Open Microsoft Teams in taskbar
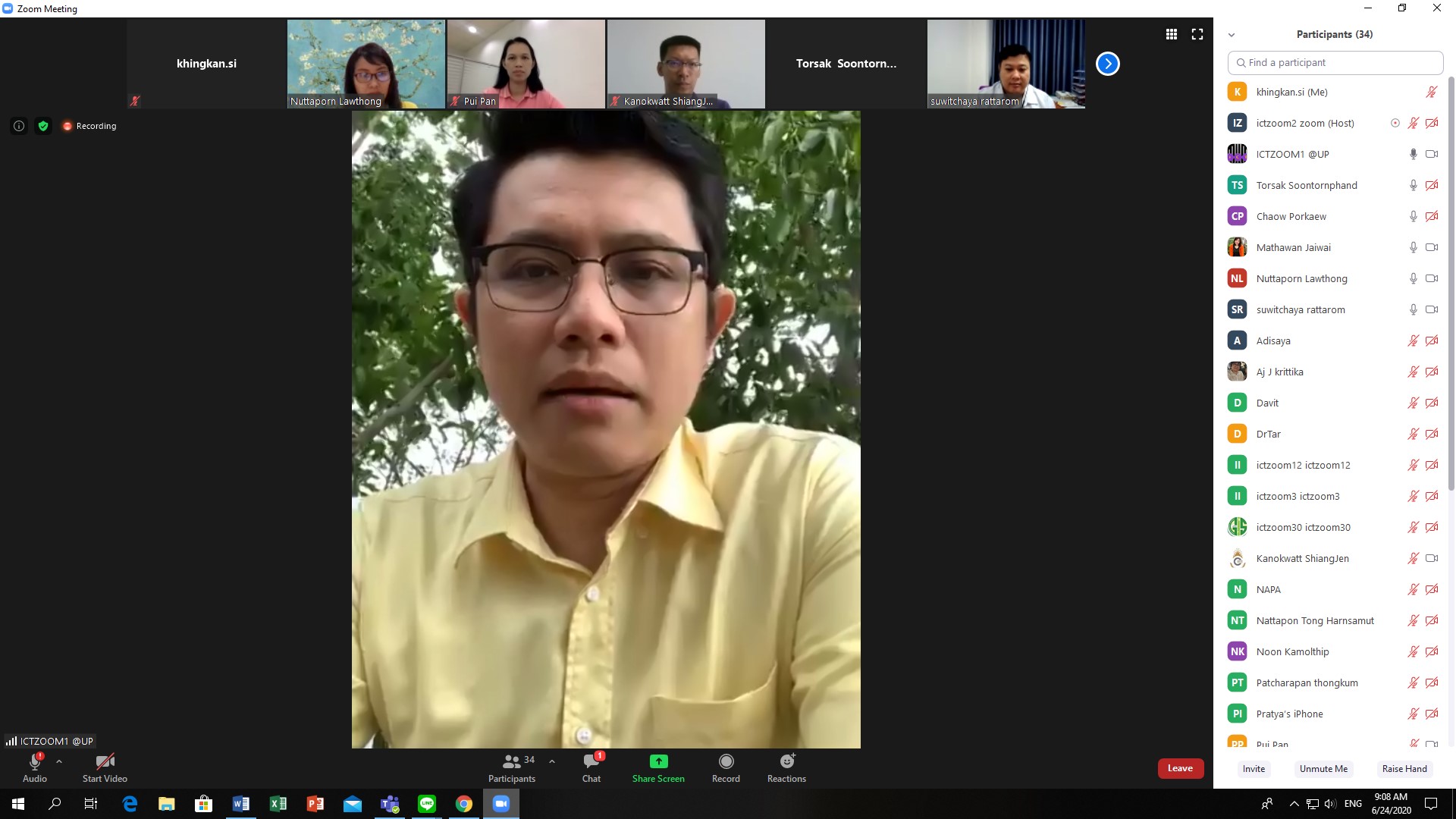Screen dimensions: 1456x819 pyautogui.click(x=390, y=804)
